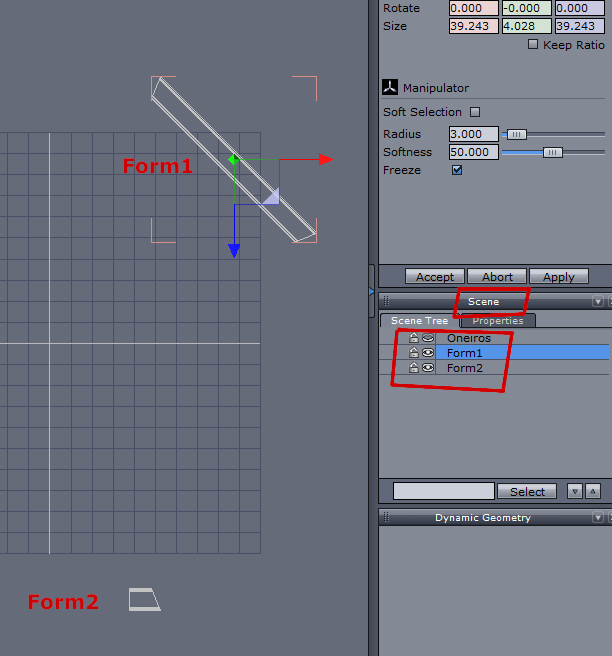Click the Select button
This screenshot has width=612, height=656.
[x=527, y=491]
